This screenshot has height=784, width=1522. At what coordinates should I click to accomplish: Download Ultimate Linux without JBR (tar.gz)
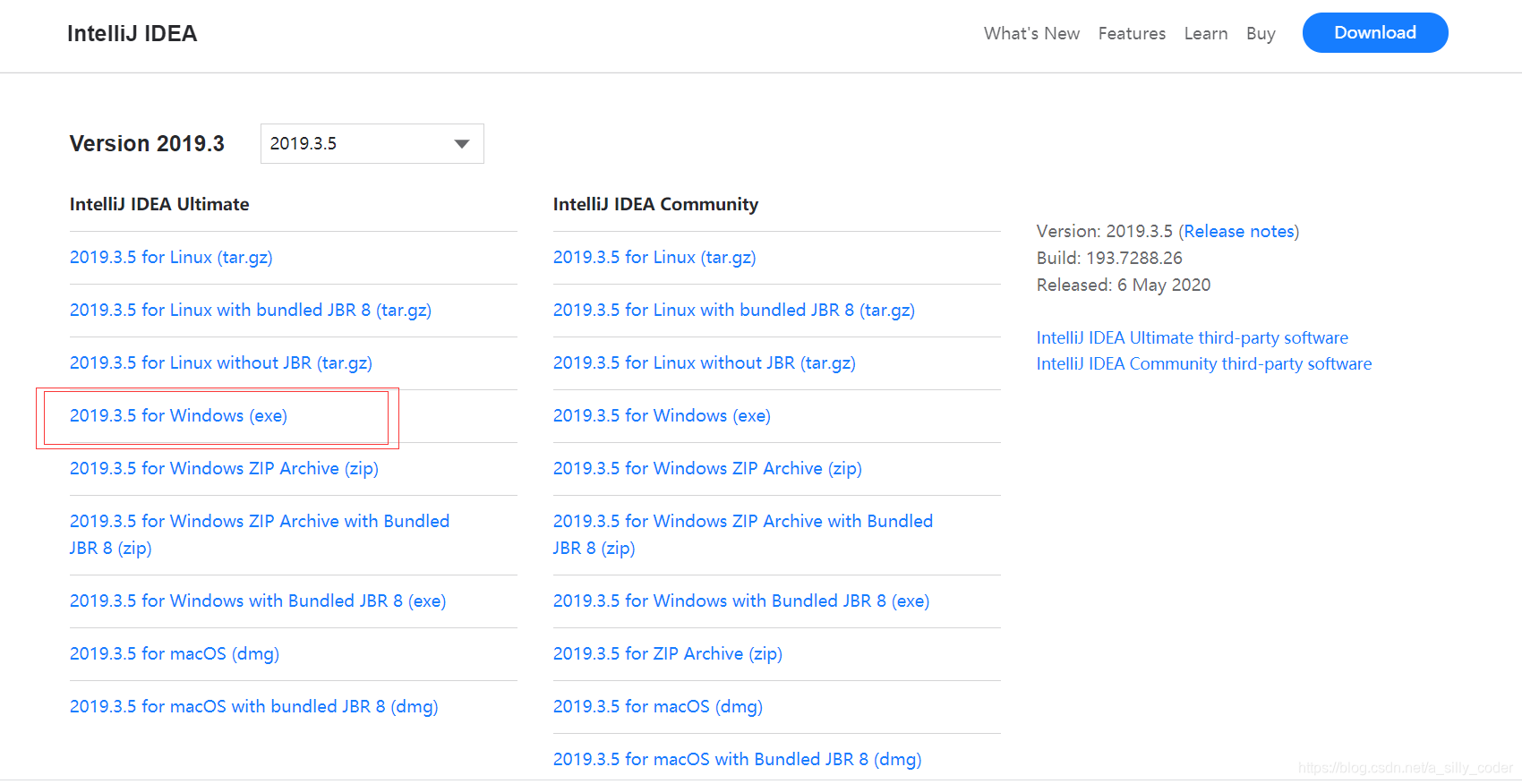click(221, 362)
